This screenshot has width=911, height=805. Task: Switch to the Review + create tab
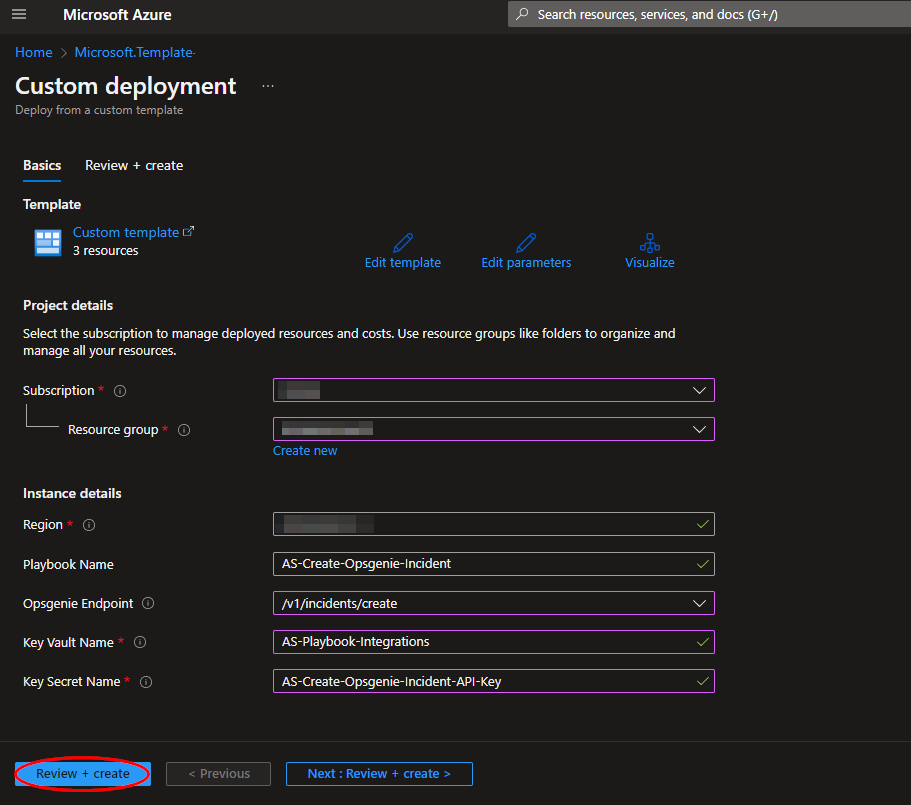[134, 166]
